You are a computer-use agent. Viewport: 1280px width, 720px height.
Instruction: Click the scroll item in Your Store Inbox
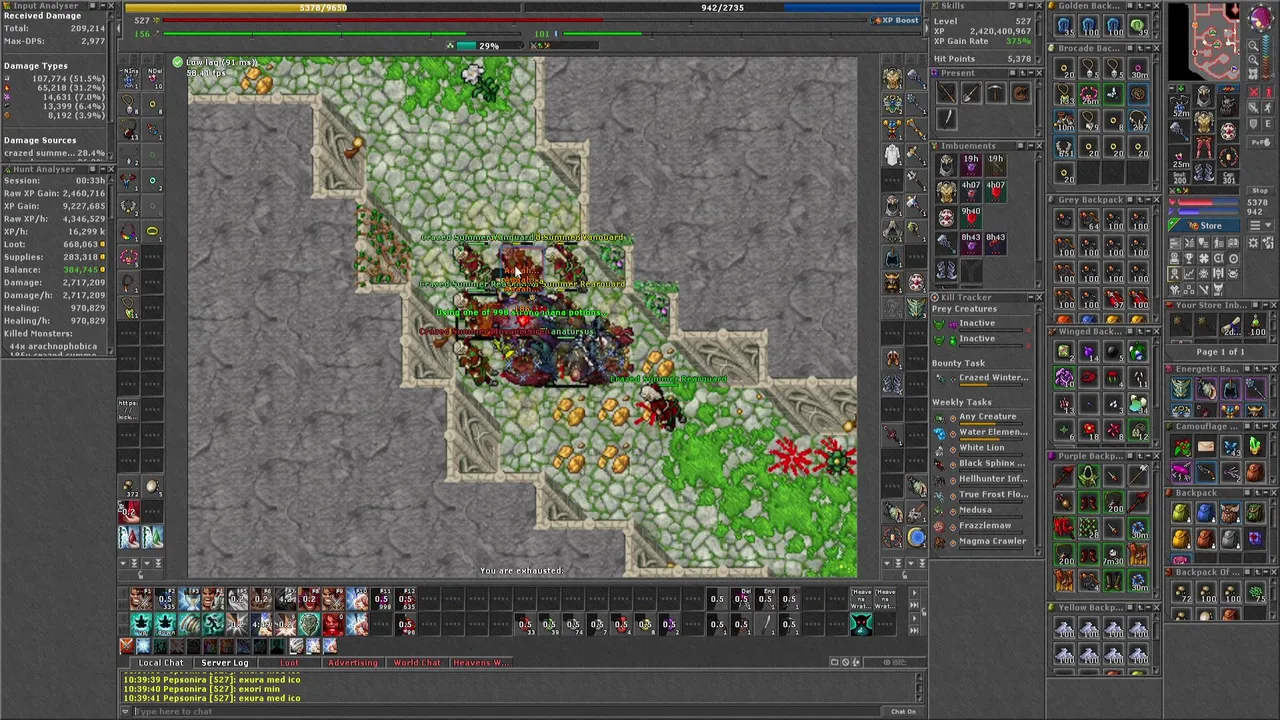1231,325
